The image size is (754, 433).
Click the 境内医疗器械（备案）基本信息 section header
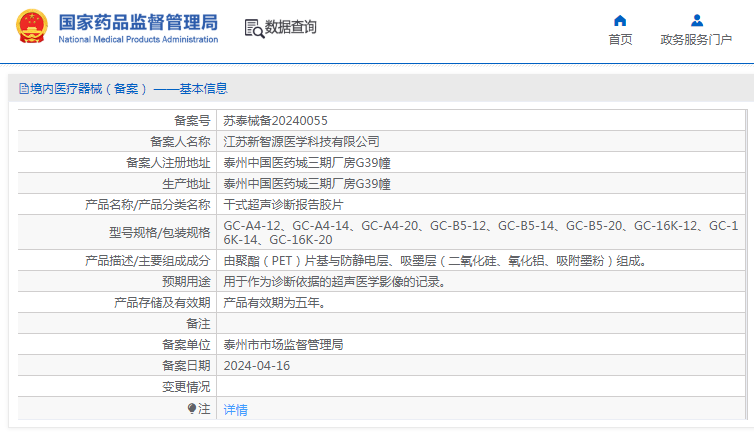click(x=123, y=89)
